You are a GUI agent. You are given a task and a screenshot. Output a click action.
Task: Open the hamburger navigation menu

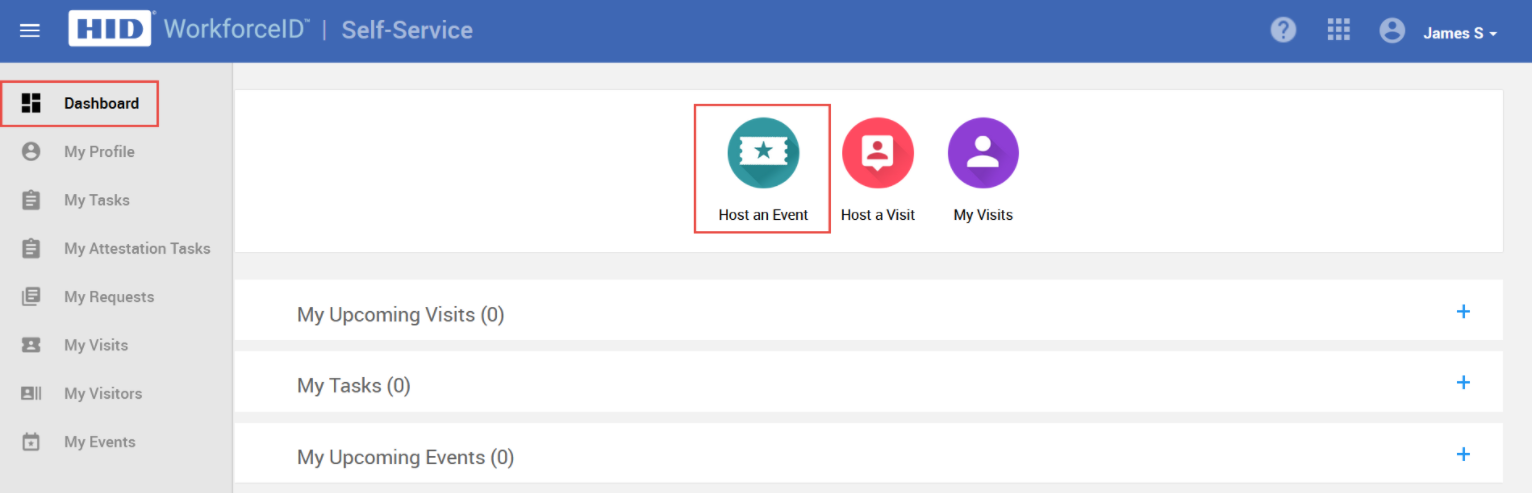[30, 30]
